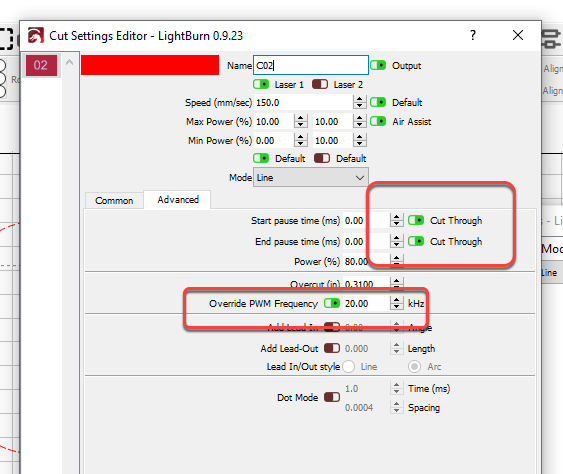
Task: Click the second Min Power field 10.00
Action: click(x=333, y=140)
